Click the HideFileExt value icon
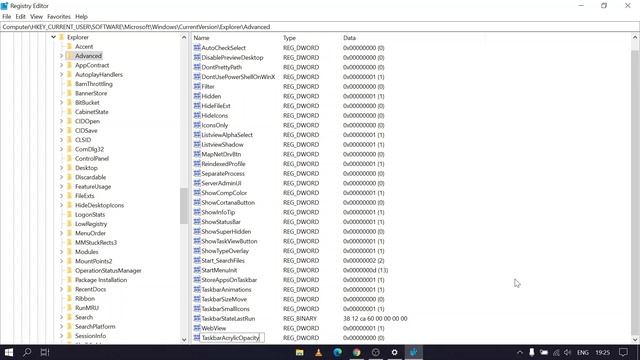The image size is (640, 360). (197, 106)
